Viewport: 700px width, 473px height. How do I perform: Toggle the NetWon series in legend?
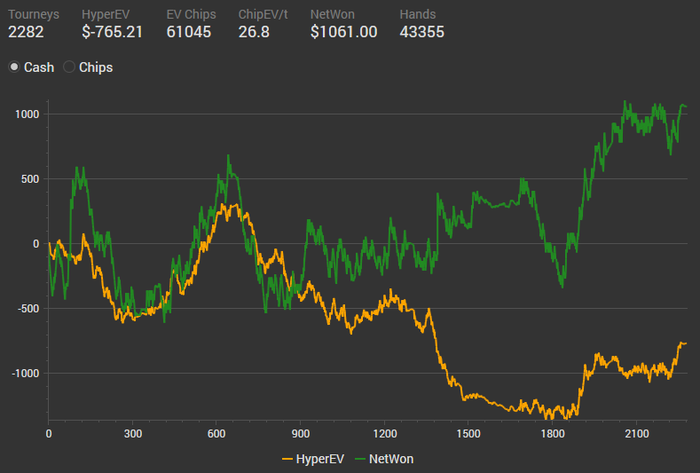384,459
